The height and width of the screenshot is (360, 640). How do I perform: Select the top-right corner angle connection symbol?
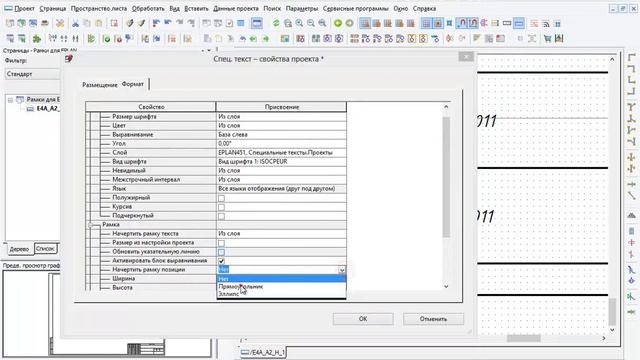631,69
